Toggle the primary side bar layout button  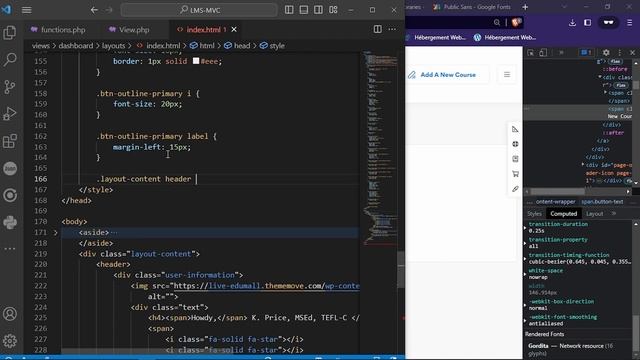pos(289,10)
